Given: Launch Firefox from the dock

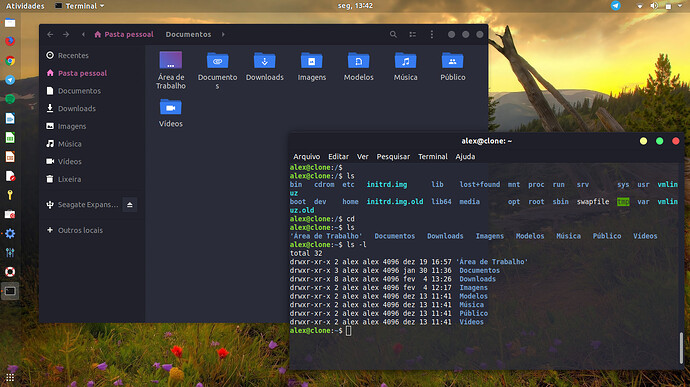Looking at the screenshot, I should (10, 41).
